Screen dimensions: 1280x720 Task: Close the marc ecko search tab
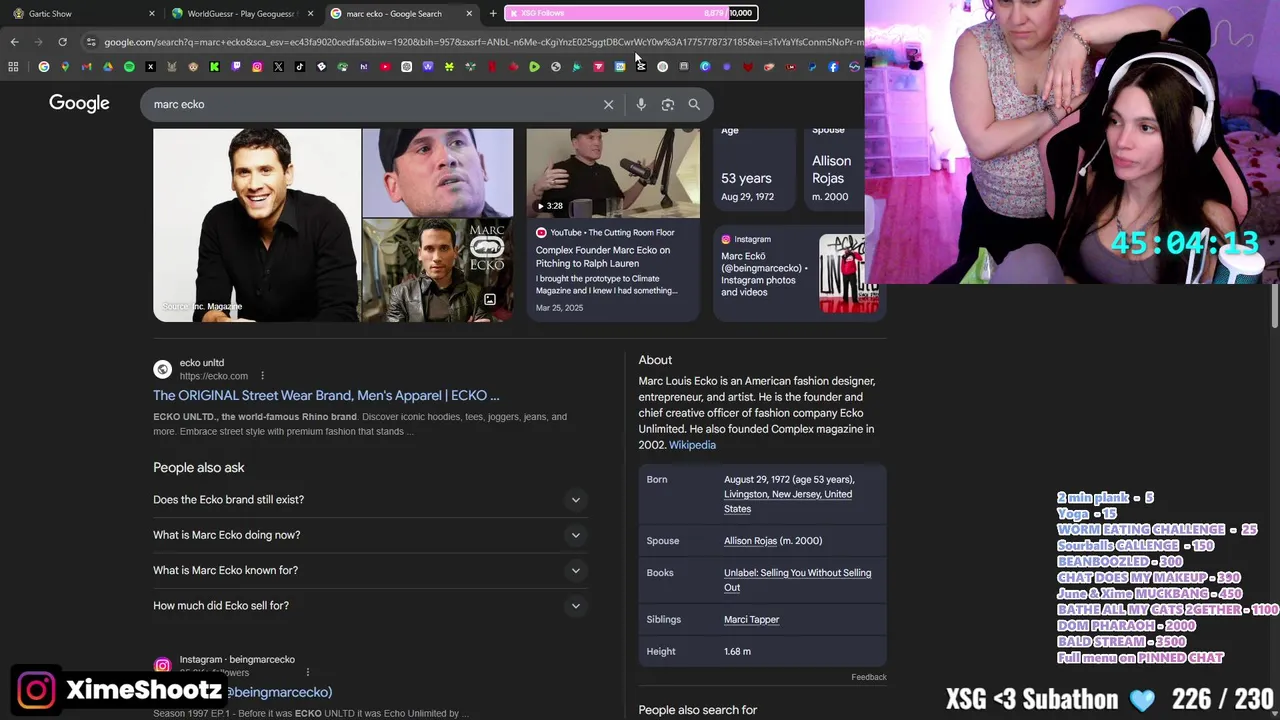[469, 14]
